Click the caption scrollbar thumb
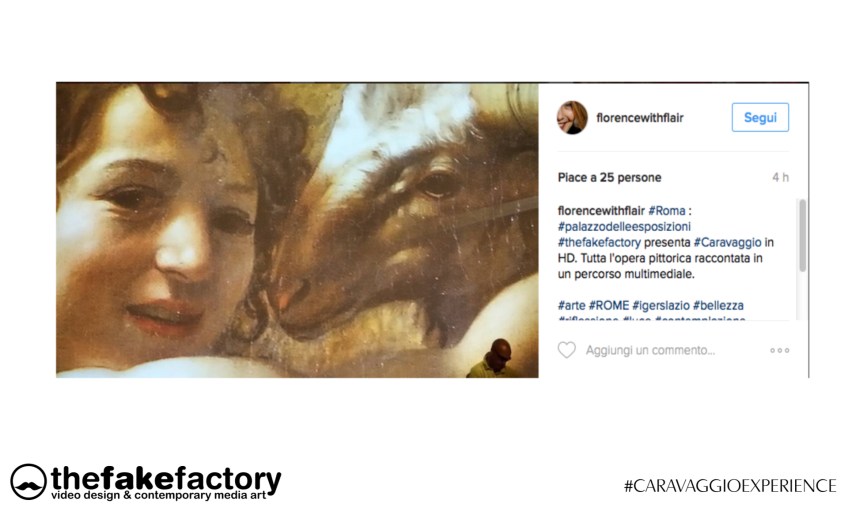 tap(803, 235)
